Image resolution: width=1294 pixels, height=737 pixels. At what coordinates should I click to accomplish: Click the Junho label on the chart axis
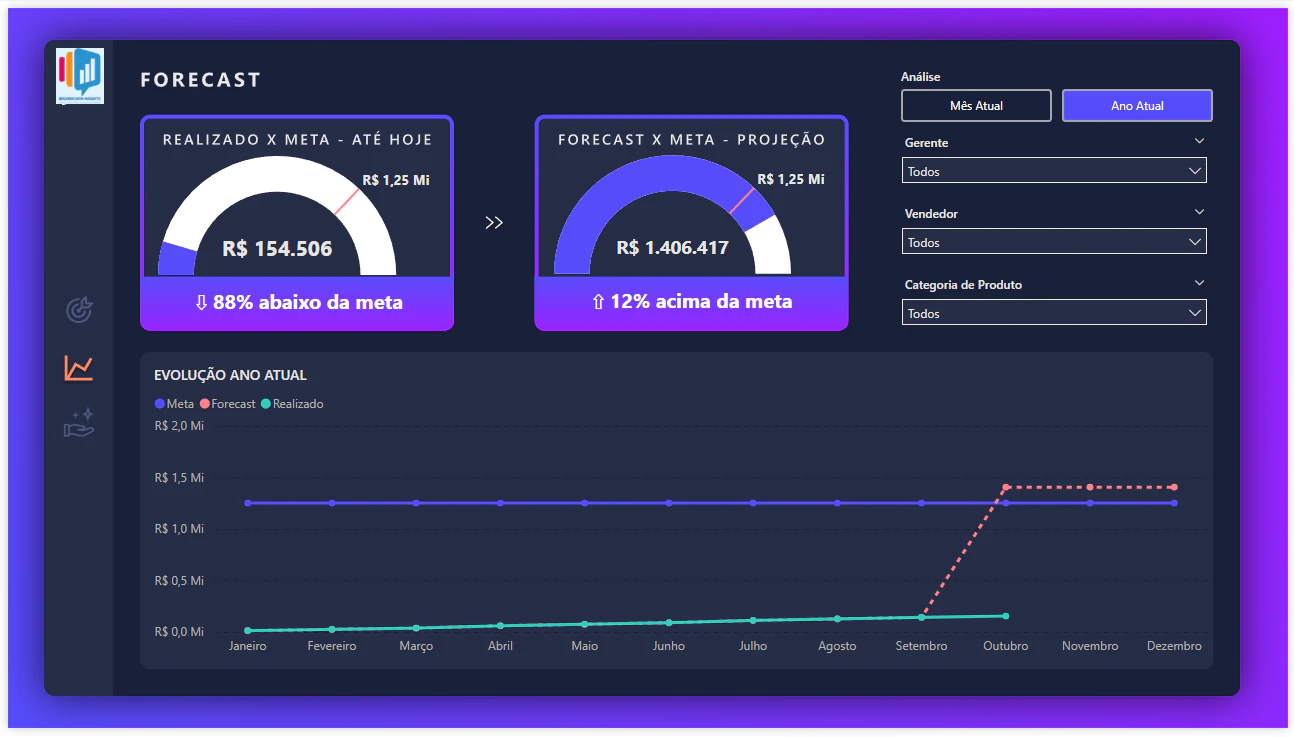tap(669, 646)
